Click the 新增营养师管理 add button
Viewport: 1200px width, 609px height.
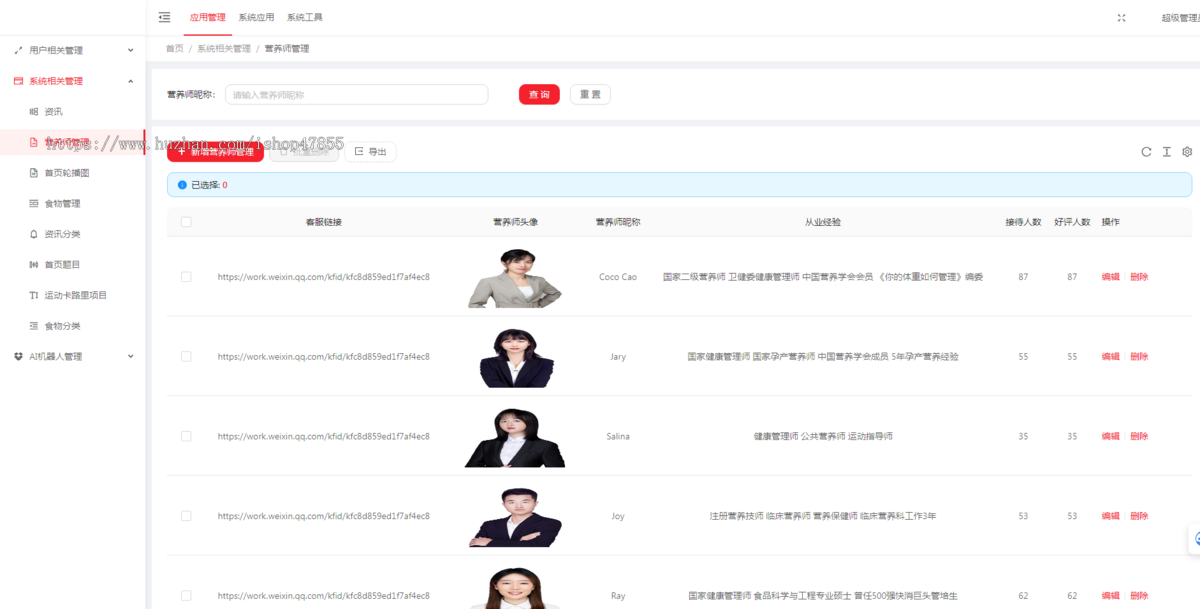click(x=215, y=152)
